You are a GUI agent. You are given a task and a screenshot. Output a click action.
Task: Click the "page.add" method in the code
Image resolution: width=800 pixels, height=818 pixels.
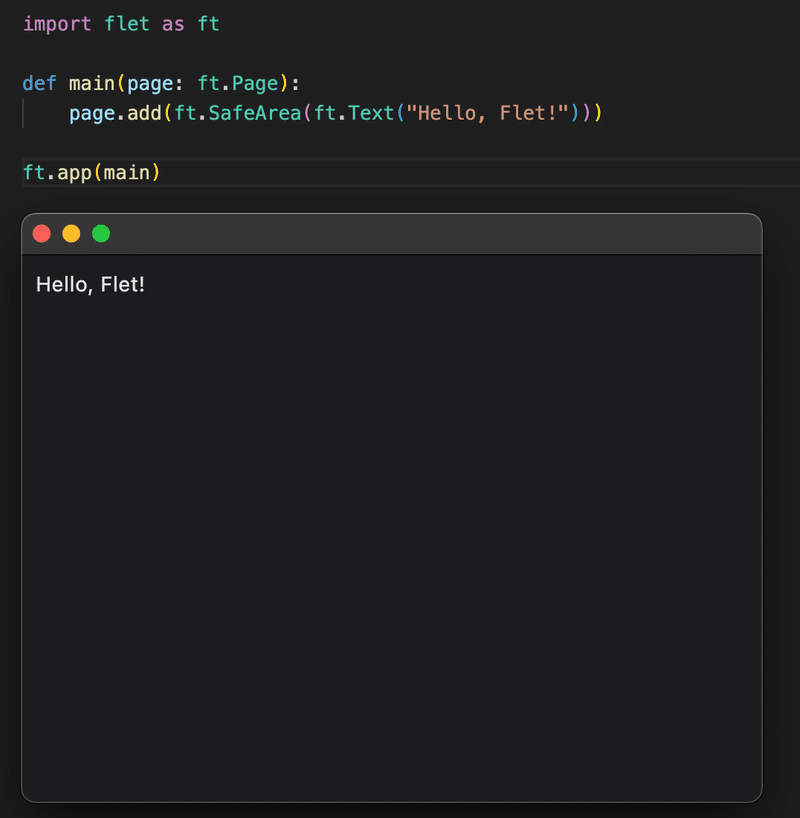(115, 113)
